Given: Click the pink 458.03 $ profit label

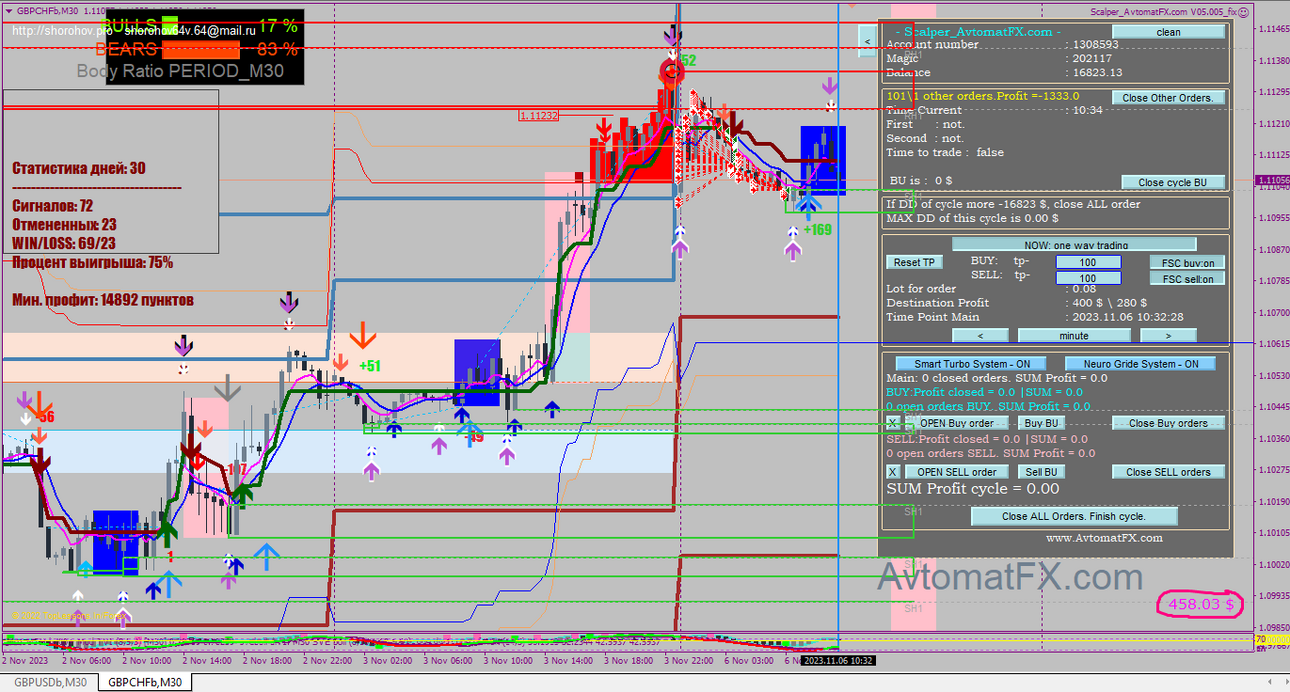Looking at the screenshot, I should click(1200, 603).
